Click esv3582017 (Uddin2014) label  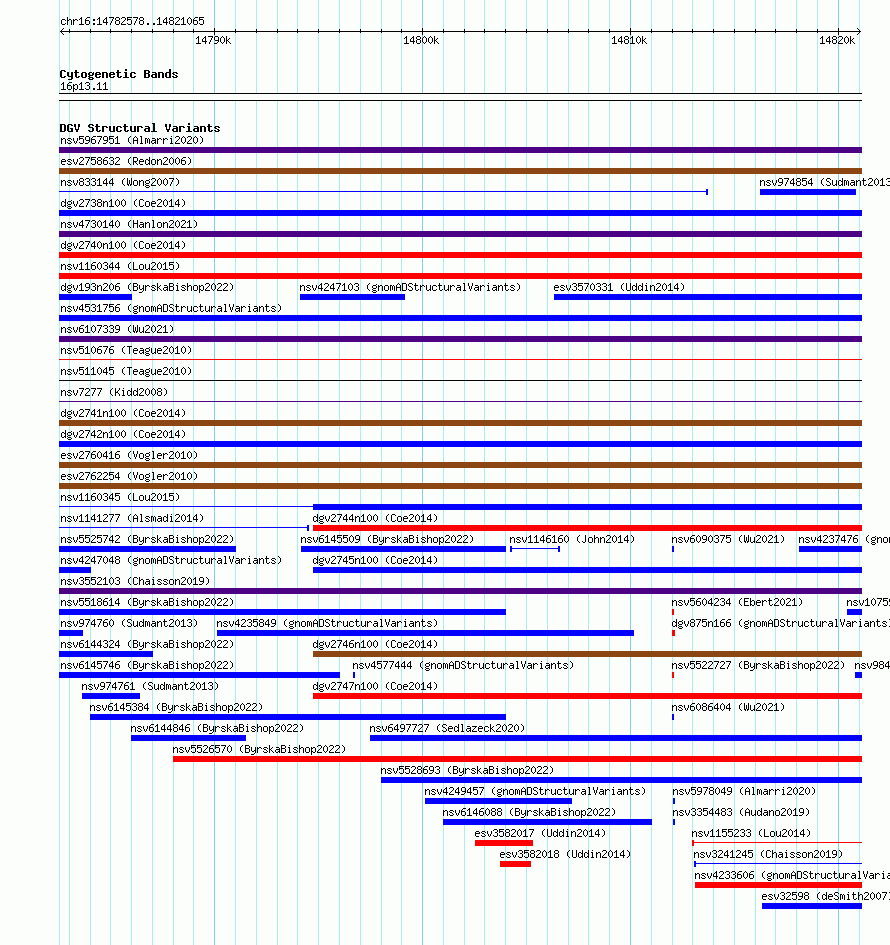pyautogui.click(x=541, y=834)
